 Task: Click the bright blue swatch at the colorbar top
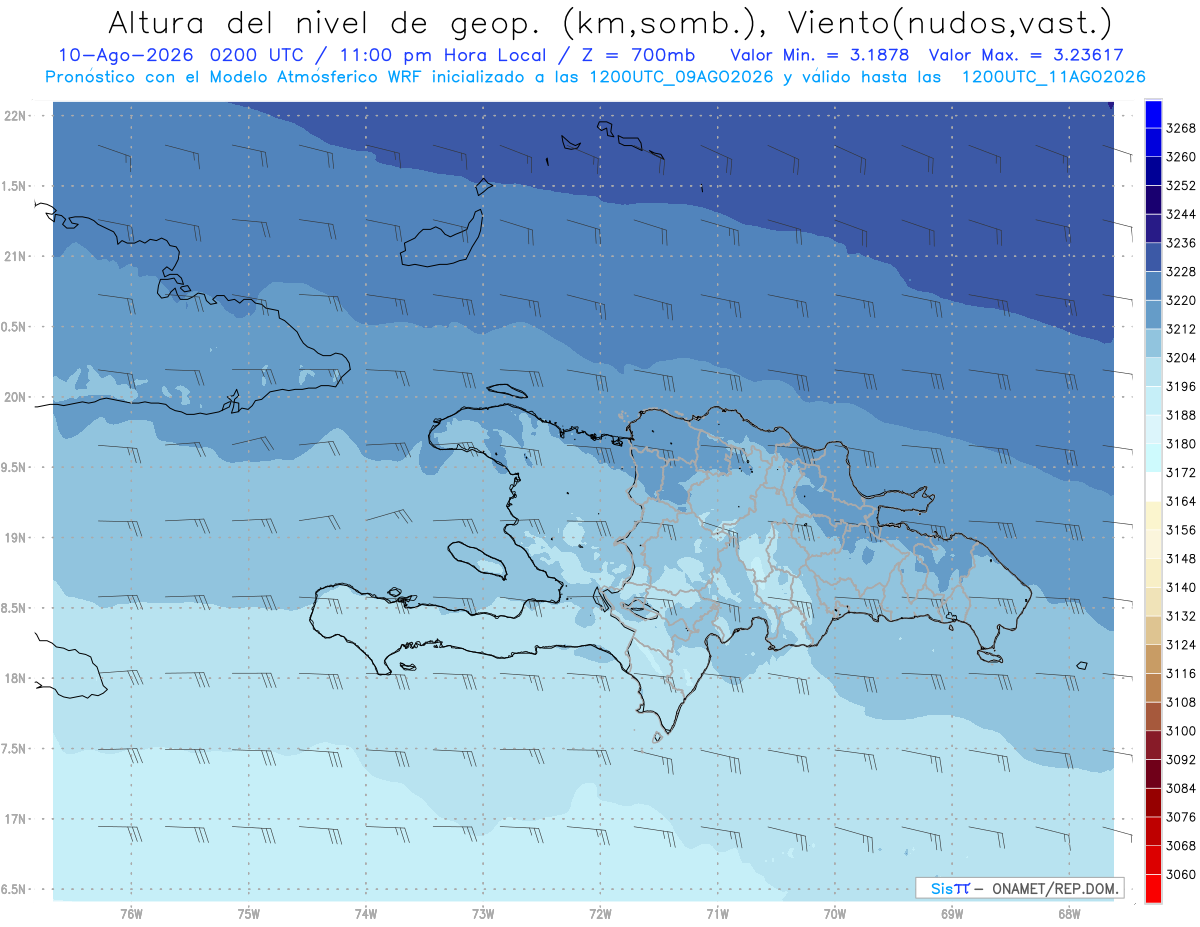tap(1153, 114)
